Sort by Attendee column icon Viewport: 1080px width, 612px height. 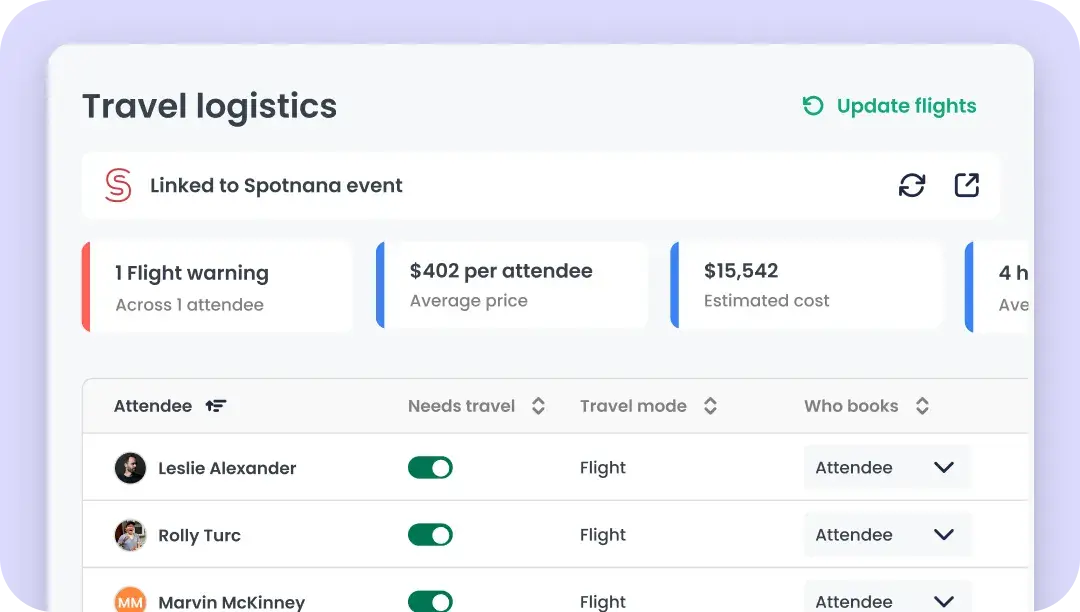click(x=216, y=406)
